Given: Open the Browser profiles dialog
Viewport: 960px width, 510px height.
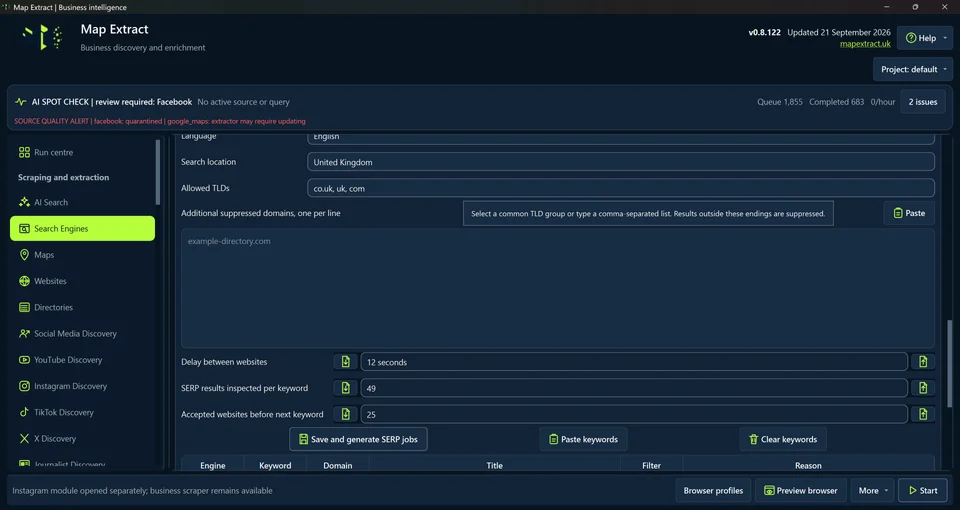Looking at the screenshot, I should click(x=713, y=490).
